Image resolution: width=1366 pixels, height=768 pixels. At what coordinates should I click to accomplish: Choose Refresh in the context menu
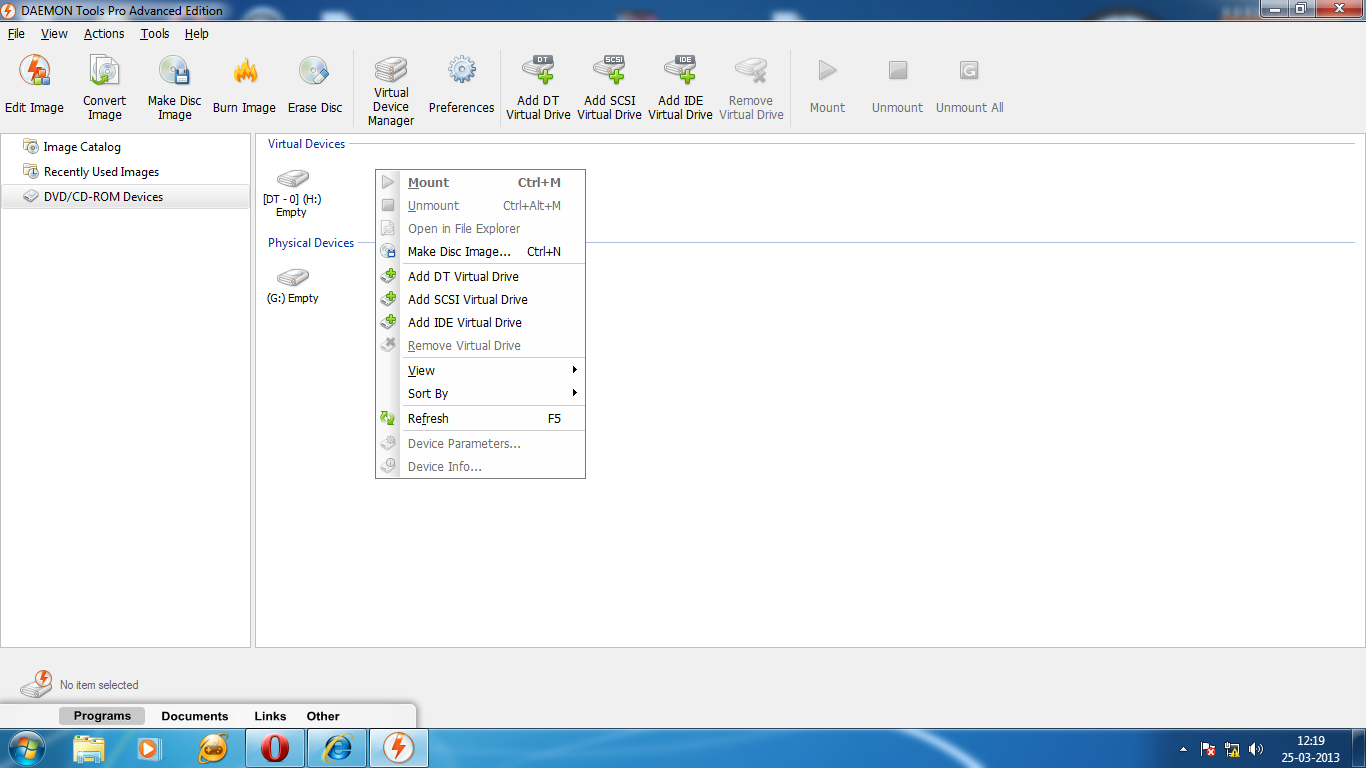[x=480, y=418]
